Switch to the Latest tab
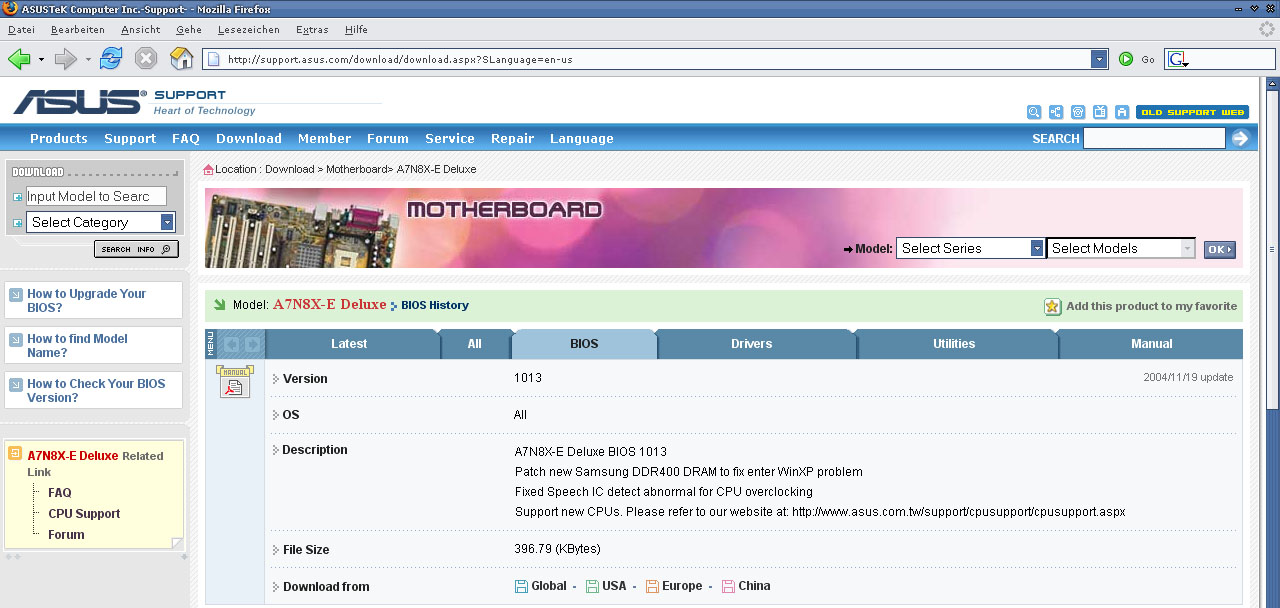Image resolution: width=1280 pixels, height=608 pixels. pos(349,344)
